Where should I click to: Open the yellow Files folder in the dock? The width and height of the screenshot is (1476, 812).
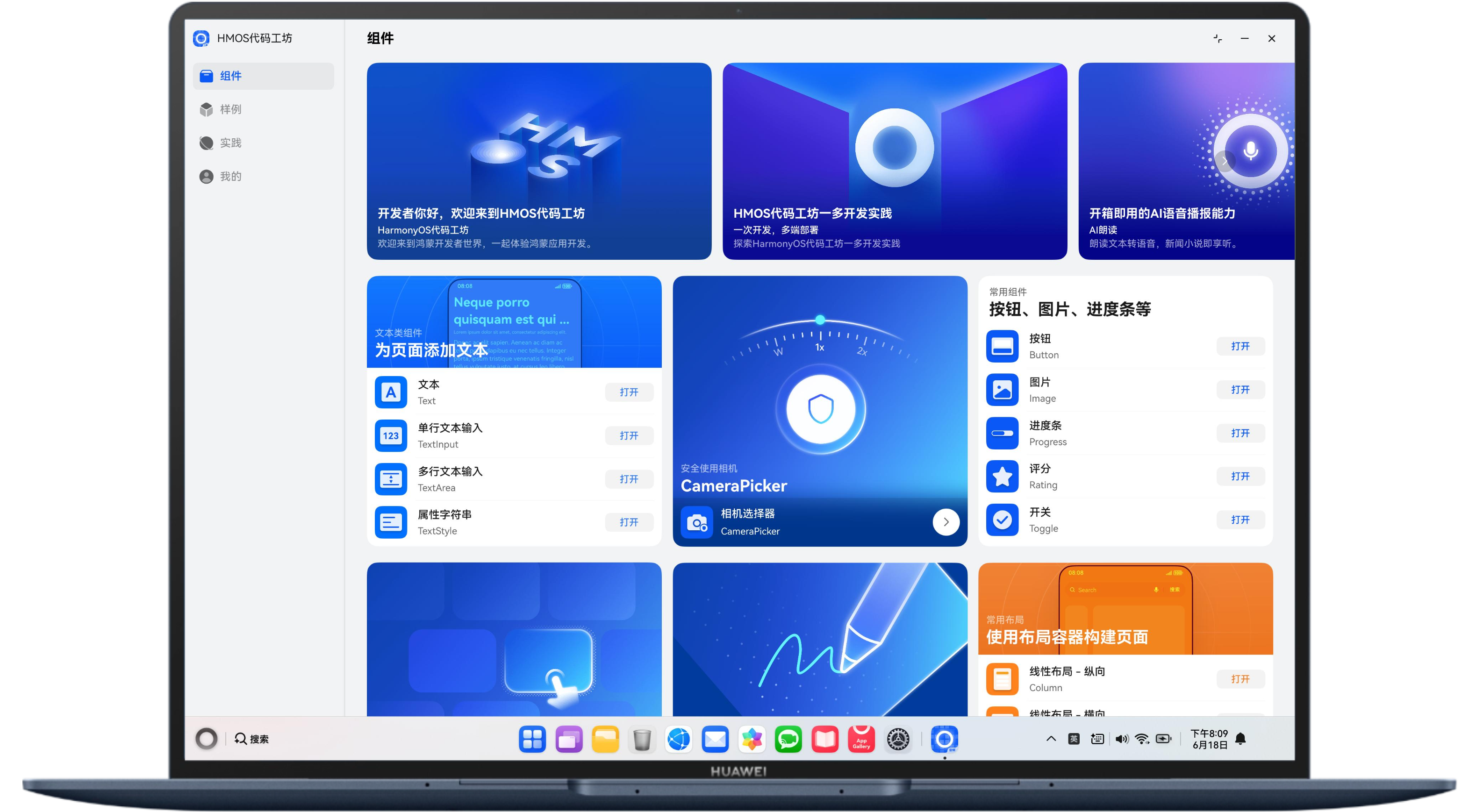click(606, 739)
